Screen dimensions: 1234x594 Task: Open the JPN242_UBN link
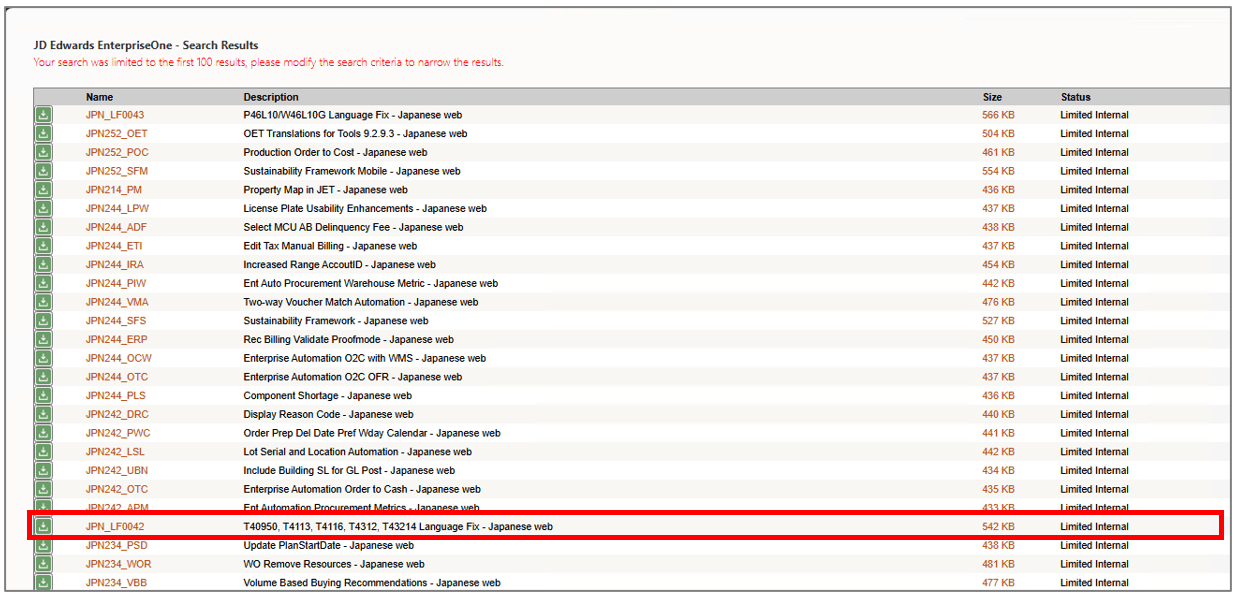click(118, 470)
